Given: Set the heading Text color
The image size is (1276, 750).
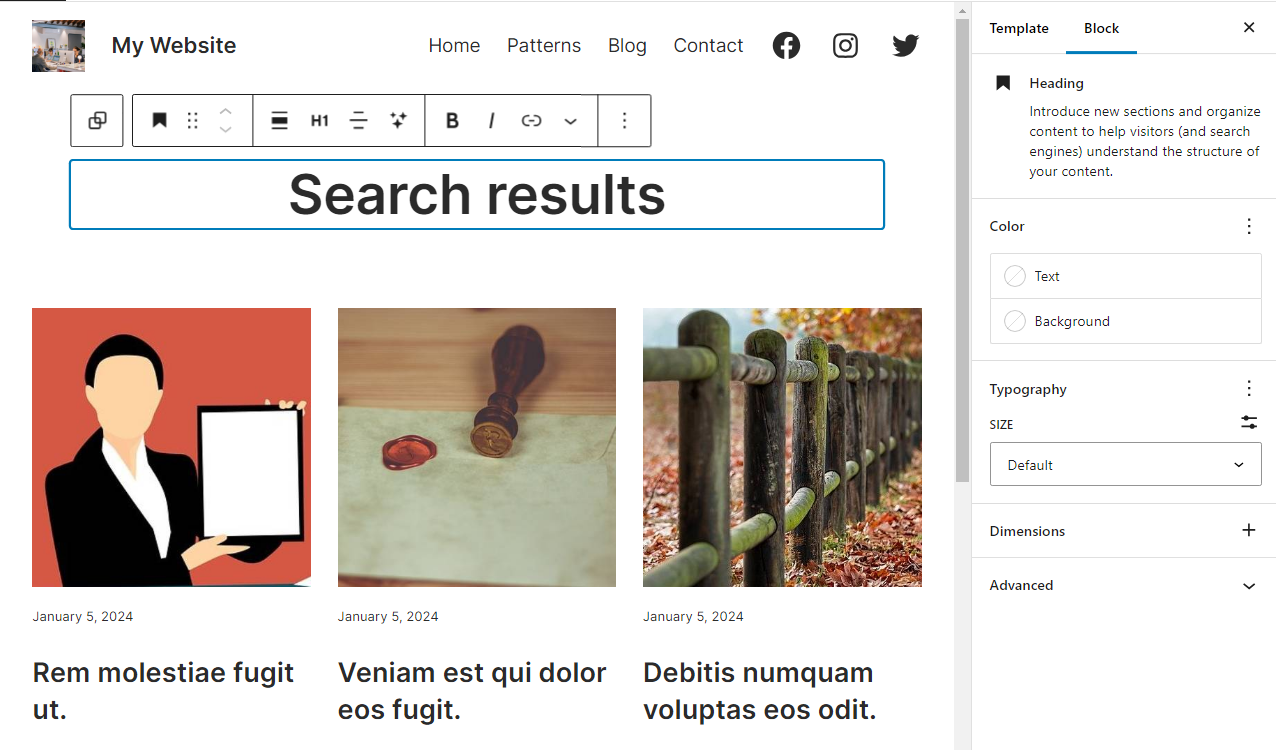Looking at the screenshot, I should click(1047, 276).
